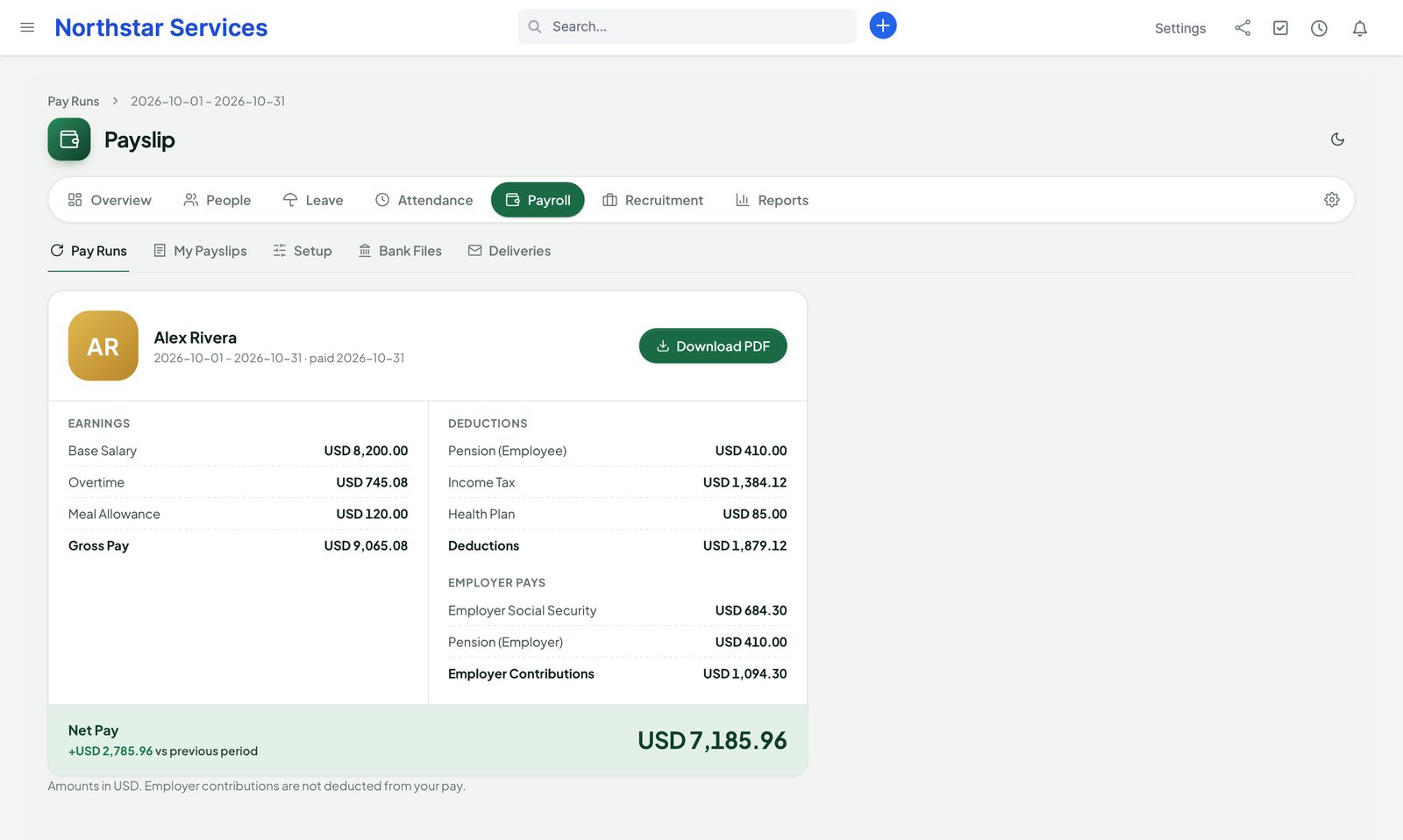The image size is (1403, 840).
Task: Open the Attendance tab
Action: click(x=424, y=200)
